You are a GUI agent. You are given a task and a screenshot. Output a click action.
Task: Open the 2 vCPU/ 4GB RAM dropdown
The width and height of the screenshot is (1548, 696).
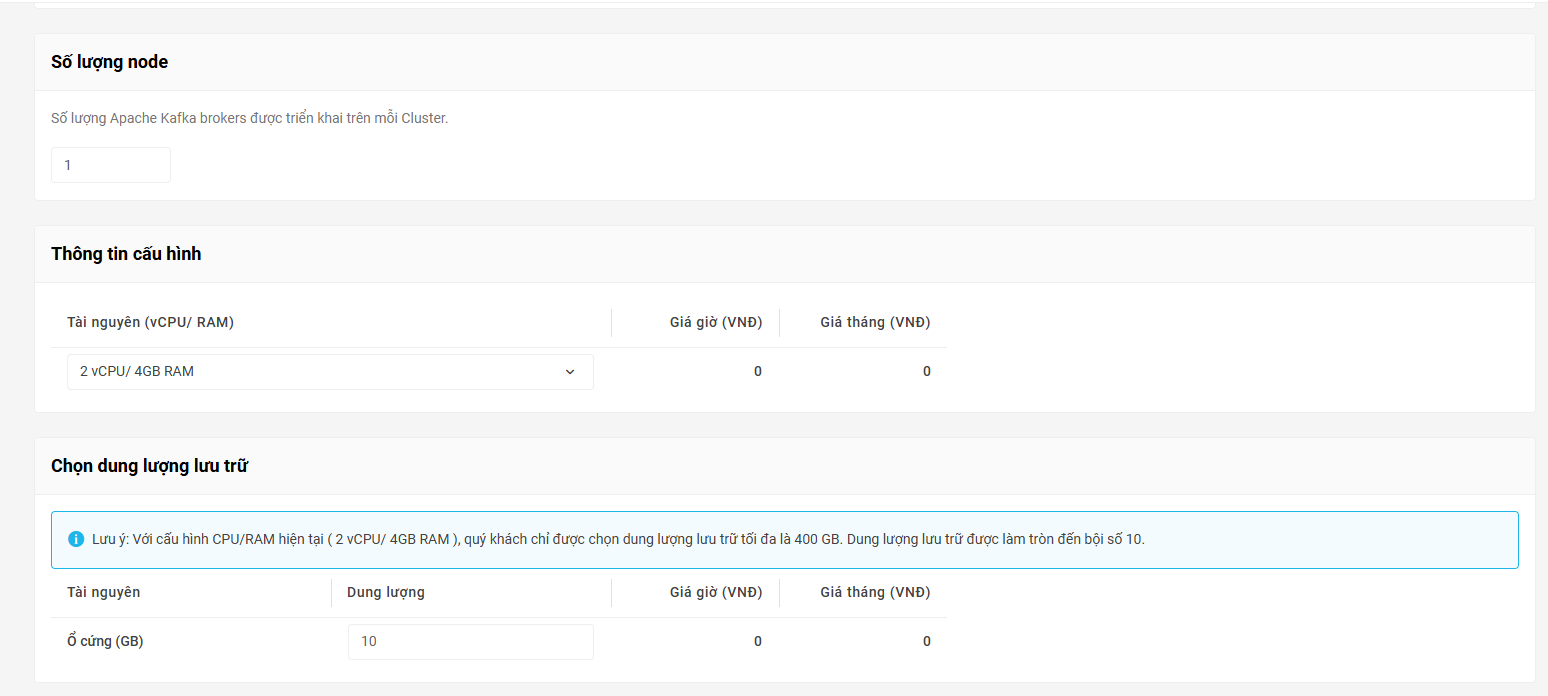pyautogui.click(x=330, y=371)
